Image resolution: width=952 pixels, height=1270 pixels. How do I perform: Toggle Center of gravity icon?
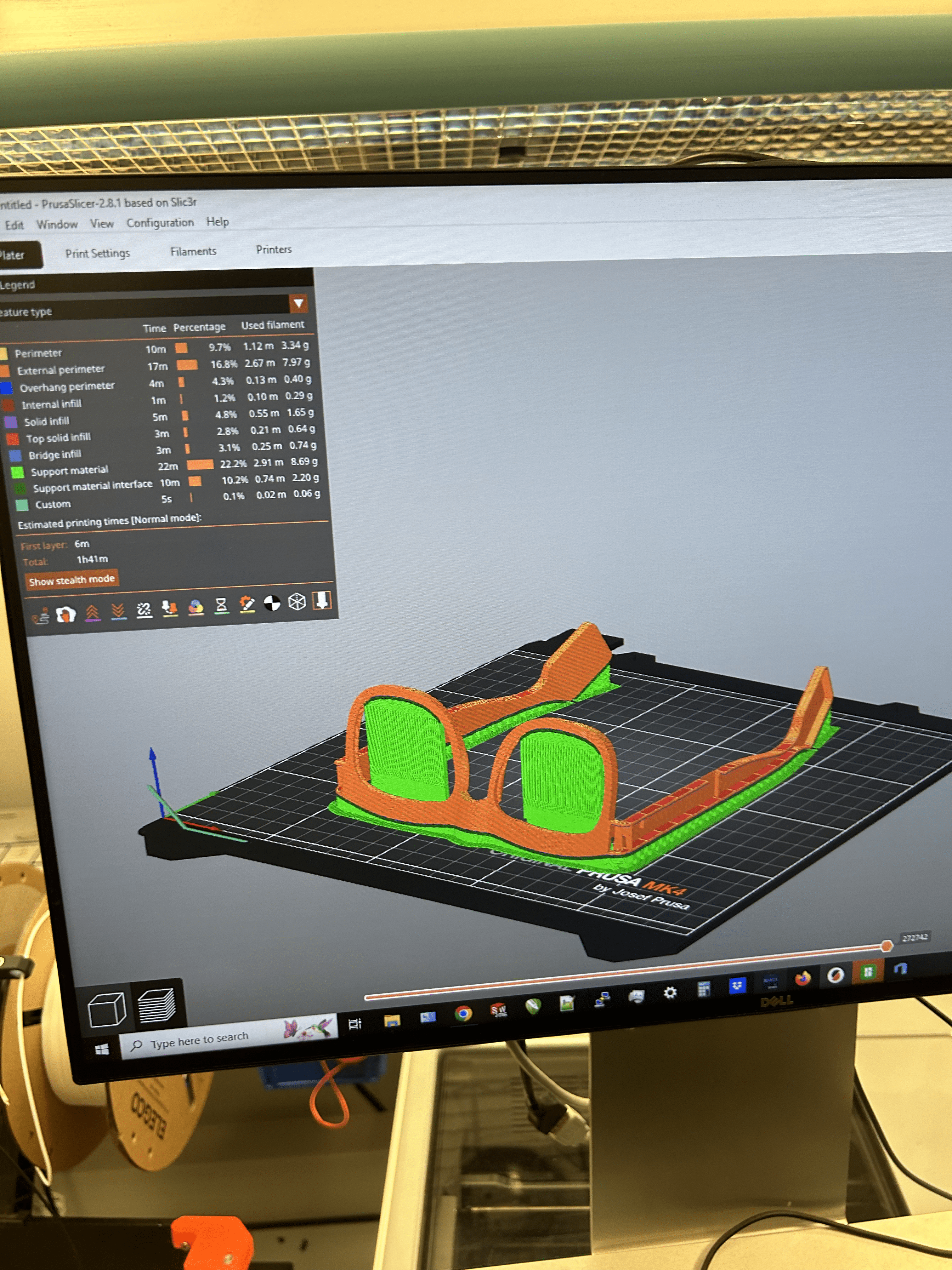272,603
